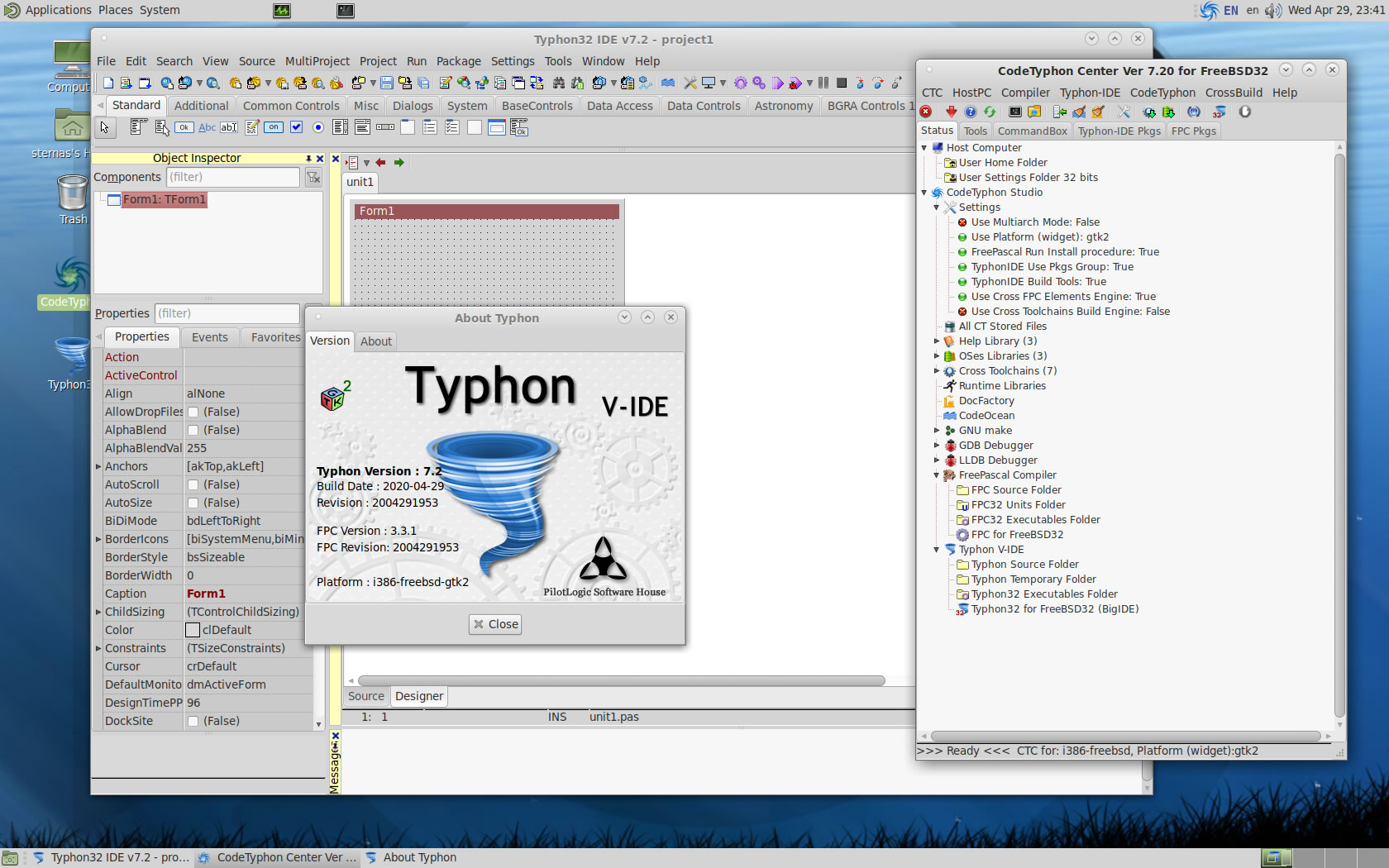Switch to the Events tab in Object Inspector
Image resolution: width=1389 pixels, height=868 pixels.
coord(210,337)
